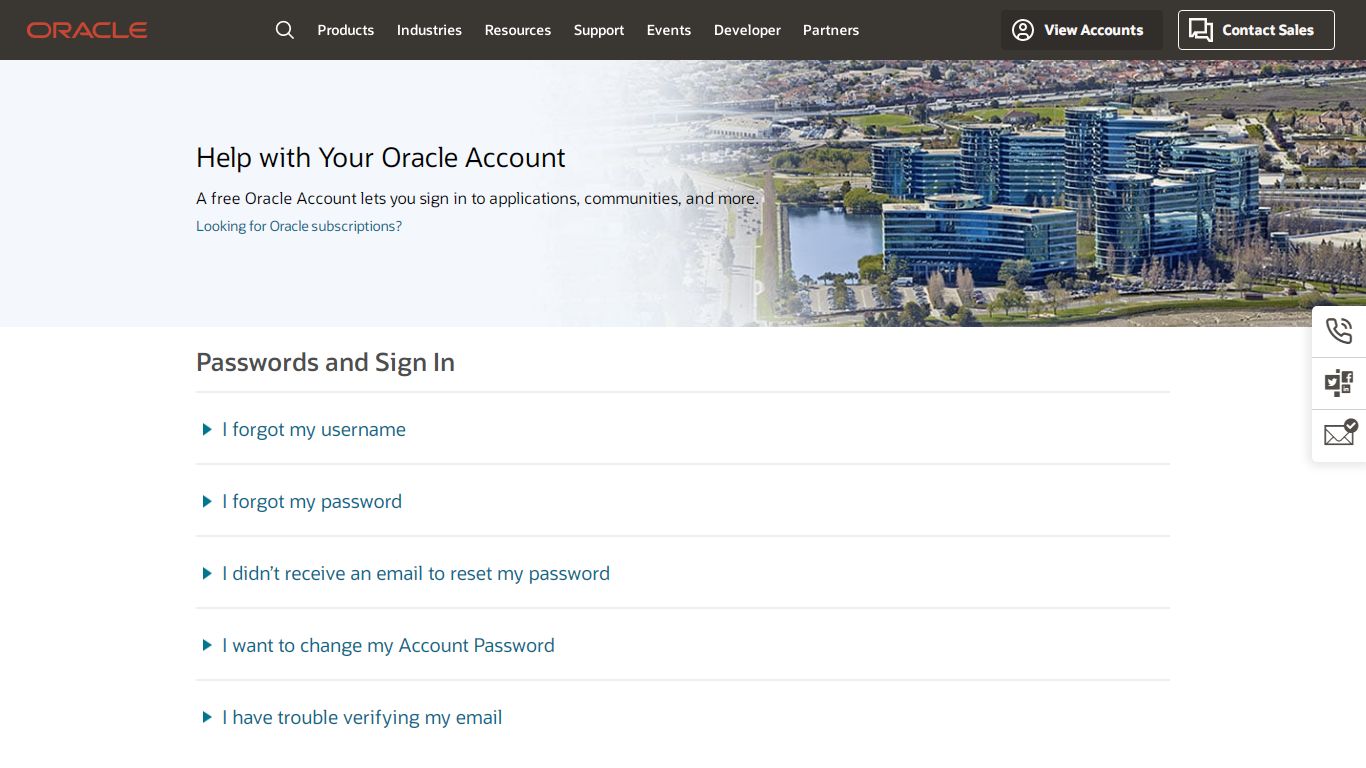This screenshot has width=1366, height=768.
Task: Open the Partners menu
Action: tap(831, 30)
